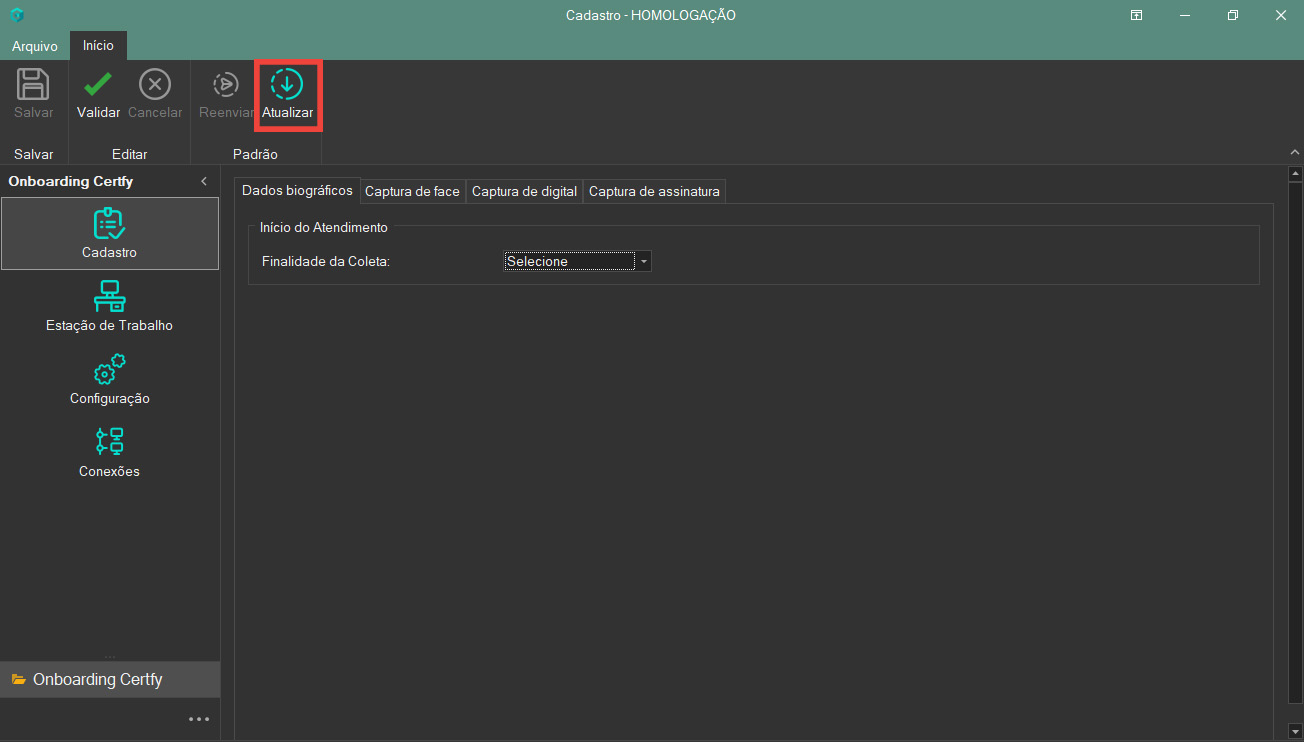Click the Salvar floppy disk icon

34,85
